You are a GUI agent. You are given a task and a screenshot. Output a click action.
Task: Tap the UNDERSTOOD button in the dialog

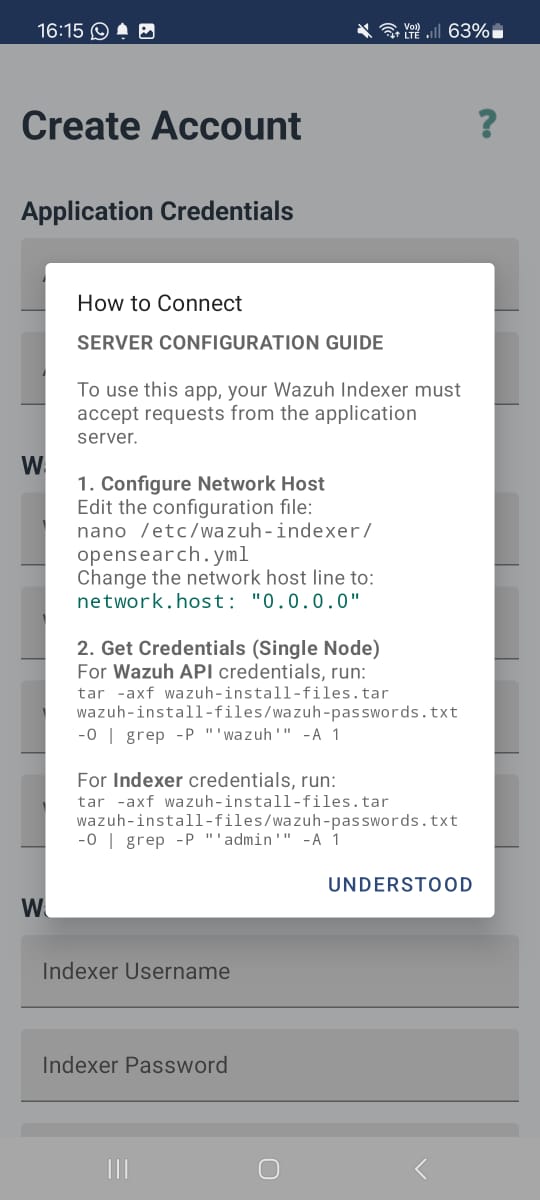400,884
